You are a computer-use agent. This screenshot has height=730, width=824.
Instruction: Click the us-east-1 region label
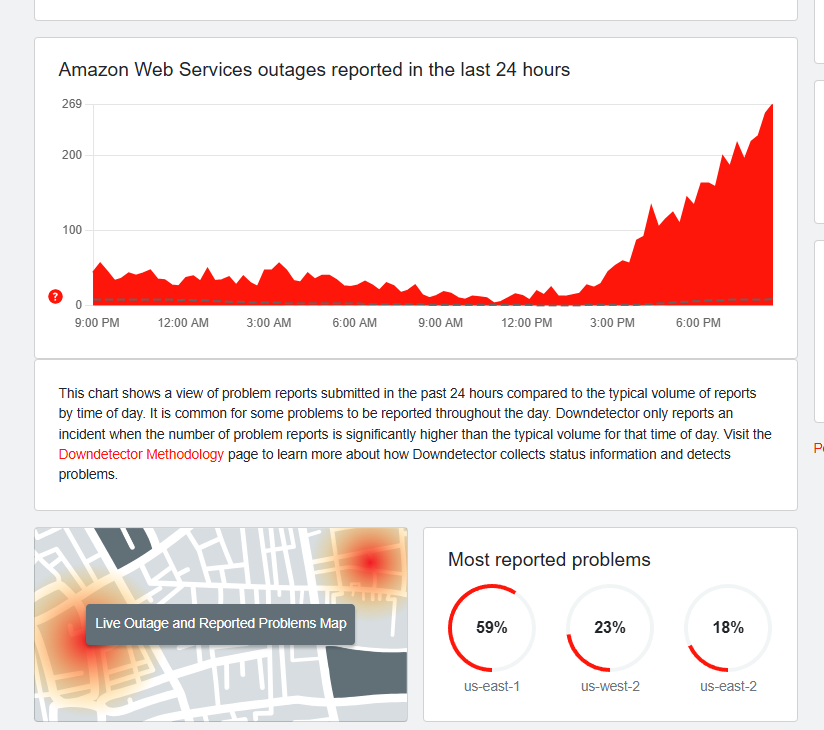(x=491, y=687)
